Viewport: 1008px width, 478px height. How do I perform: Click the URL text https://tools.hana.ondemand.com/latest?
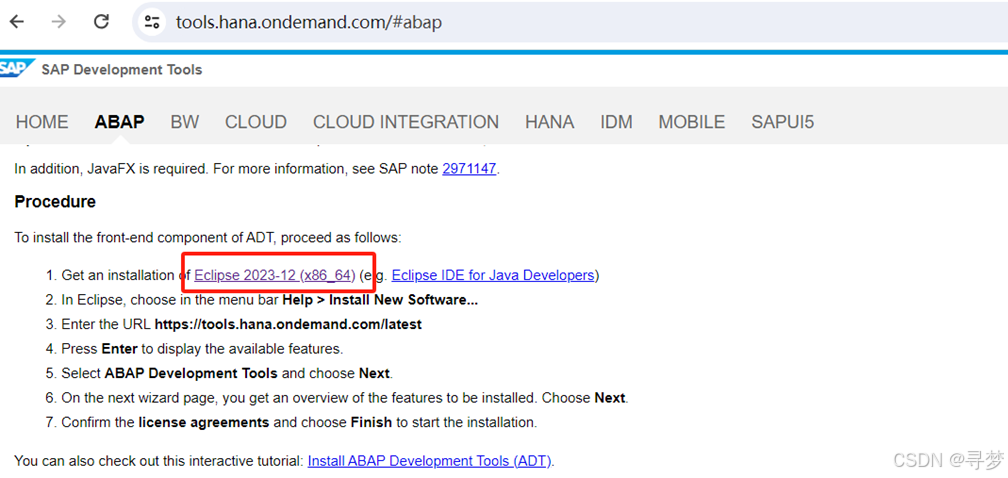[288, 324]
